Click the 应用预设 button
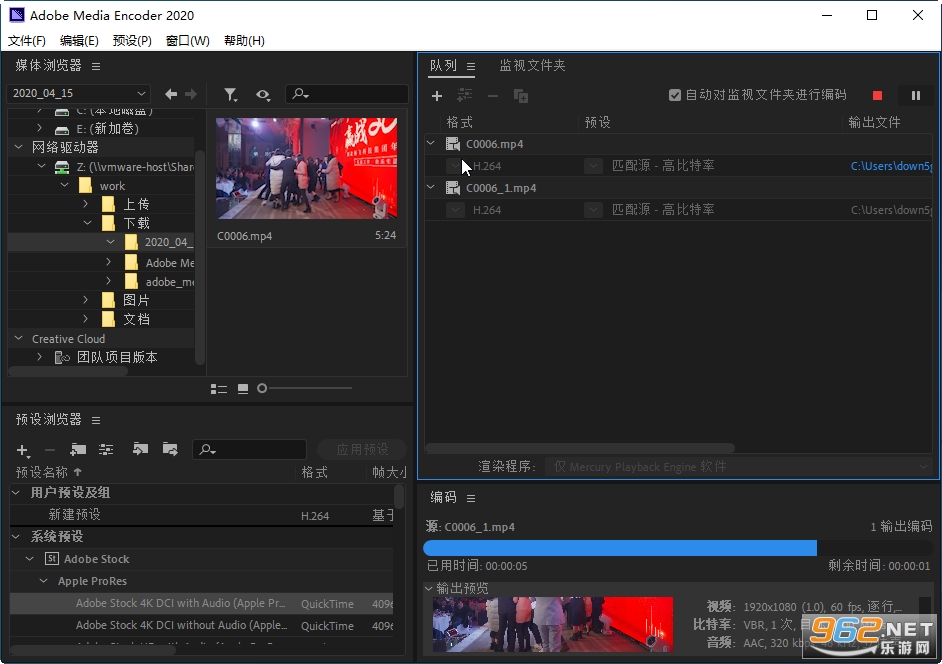 point(362,449)
